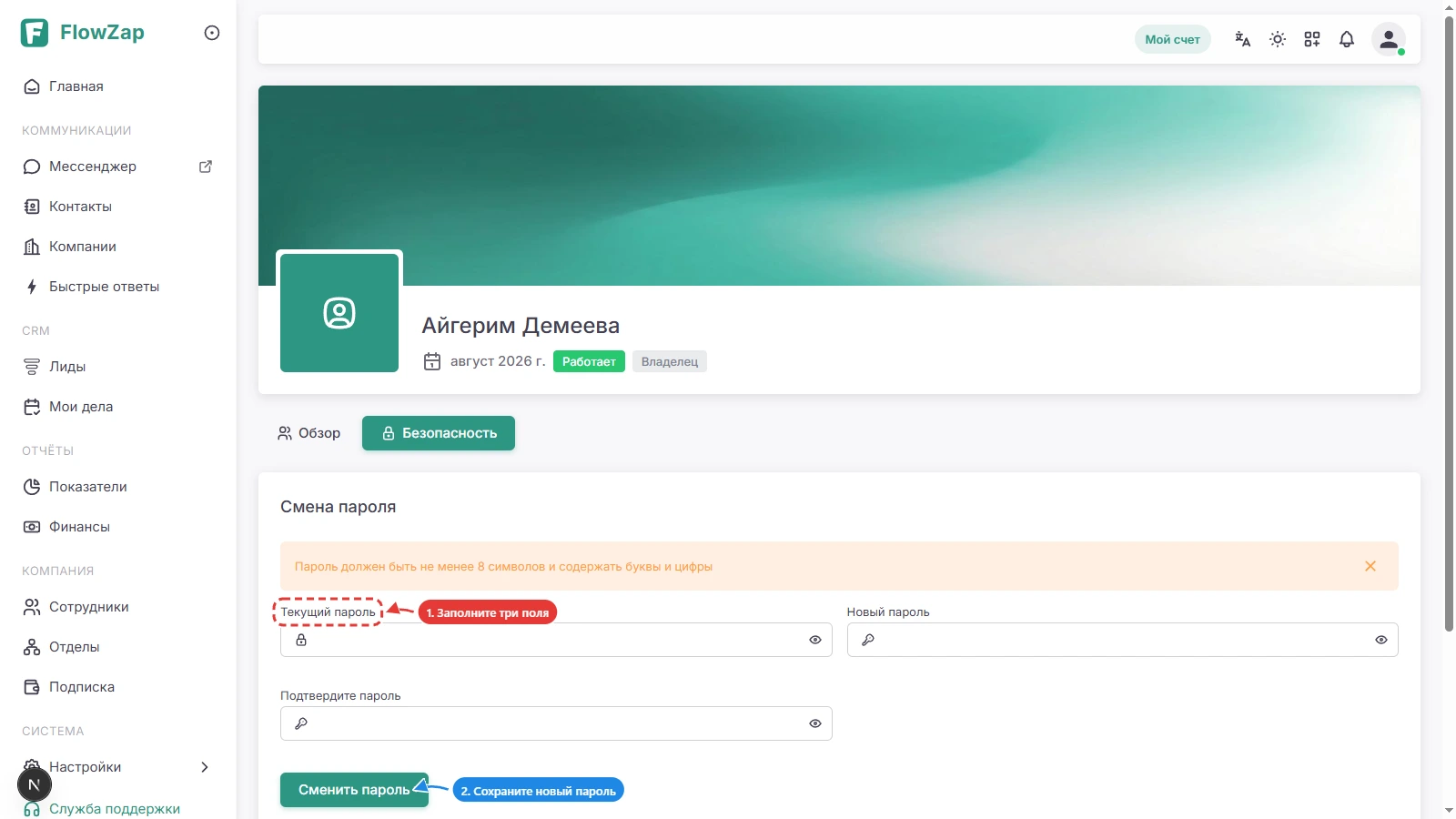This screenshot has width=1456, height=819.
Task: Click the Показатели pie chart icon
Action: point(32,487)
